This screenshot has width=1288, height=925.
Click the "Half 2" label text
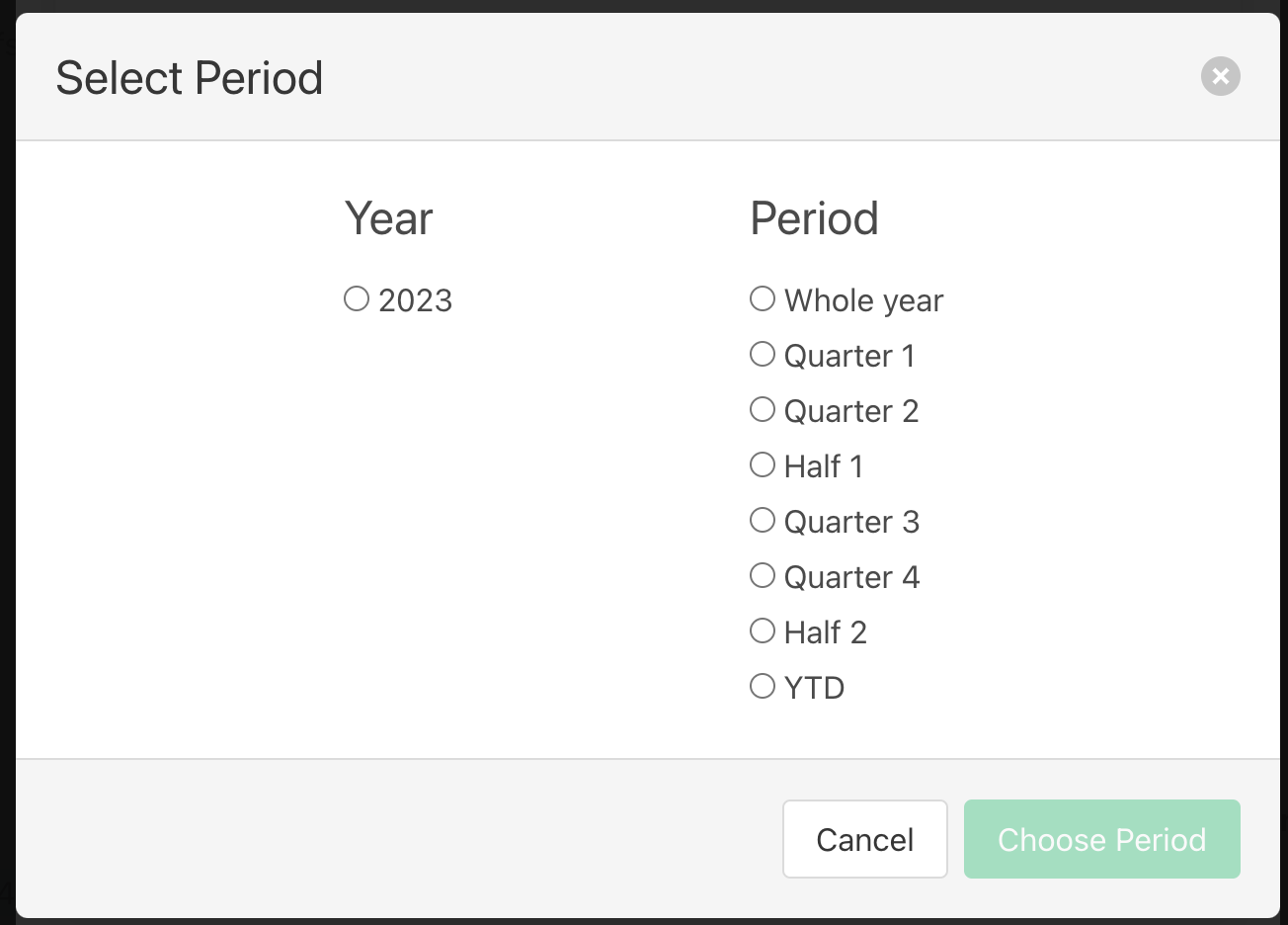pyautogui.click(x=825, y=632)
